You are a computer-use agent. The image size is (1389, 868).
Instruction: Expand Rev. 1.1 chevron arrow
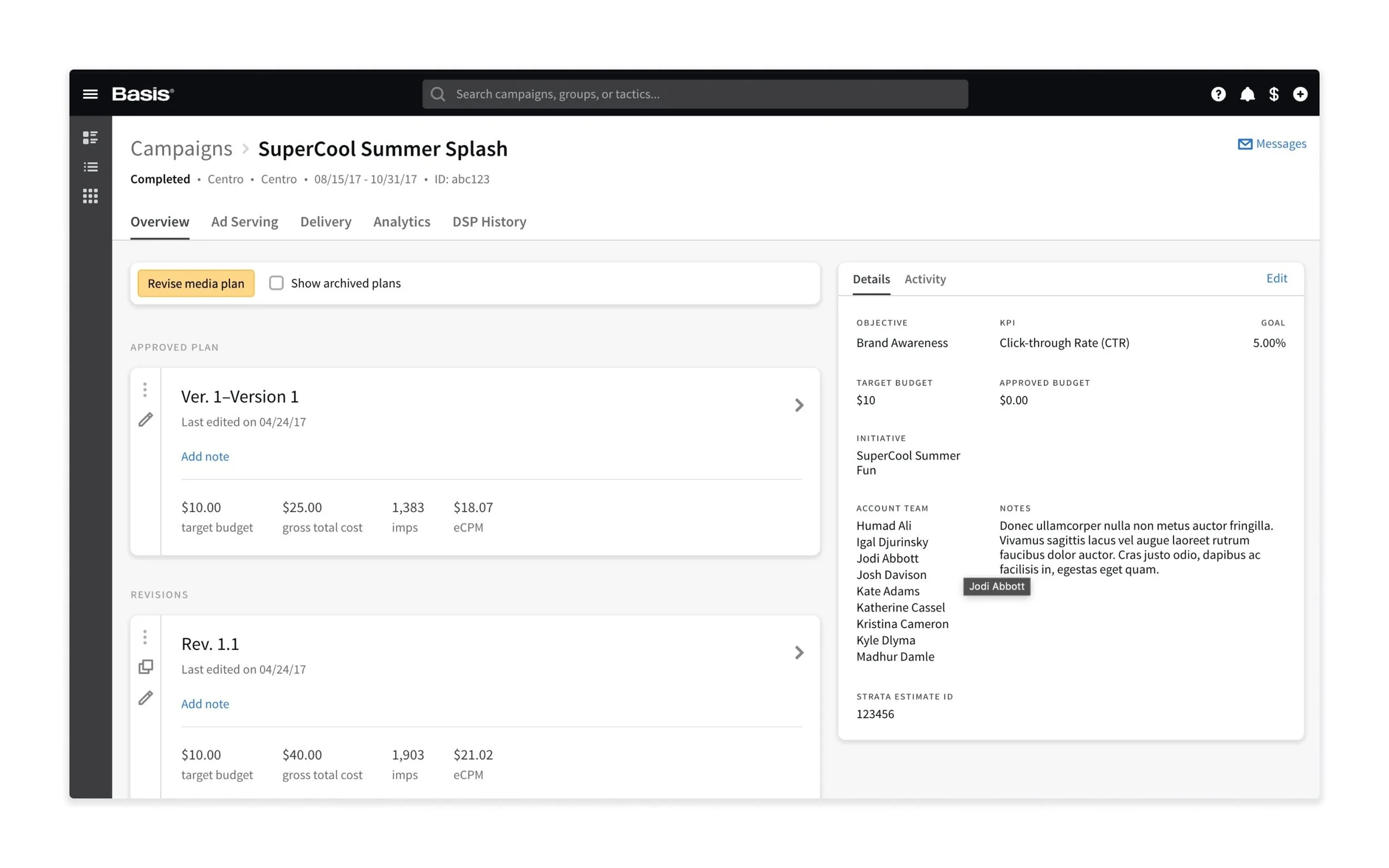(799, 653)
